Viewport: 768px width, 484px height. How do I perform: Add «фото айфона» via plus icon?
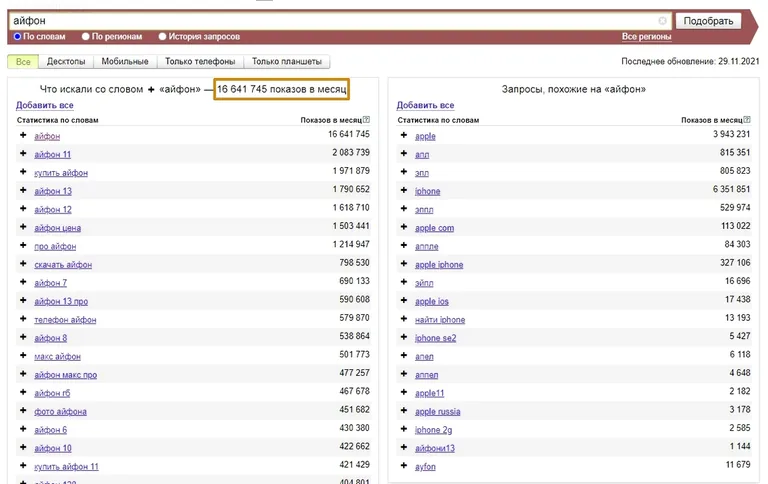[23, 411]
